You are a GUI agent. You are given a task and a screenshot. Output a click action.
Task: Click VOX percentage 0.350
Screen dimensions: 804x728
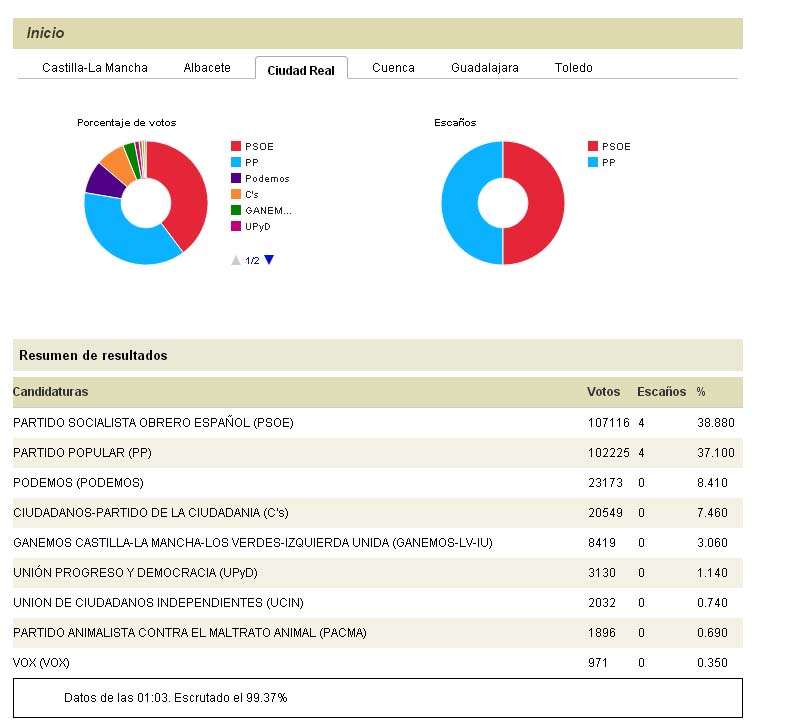[x=712, y=663]
